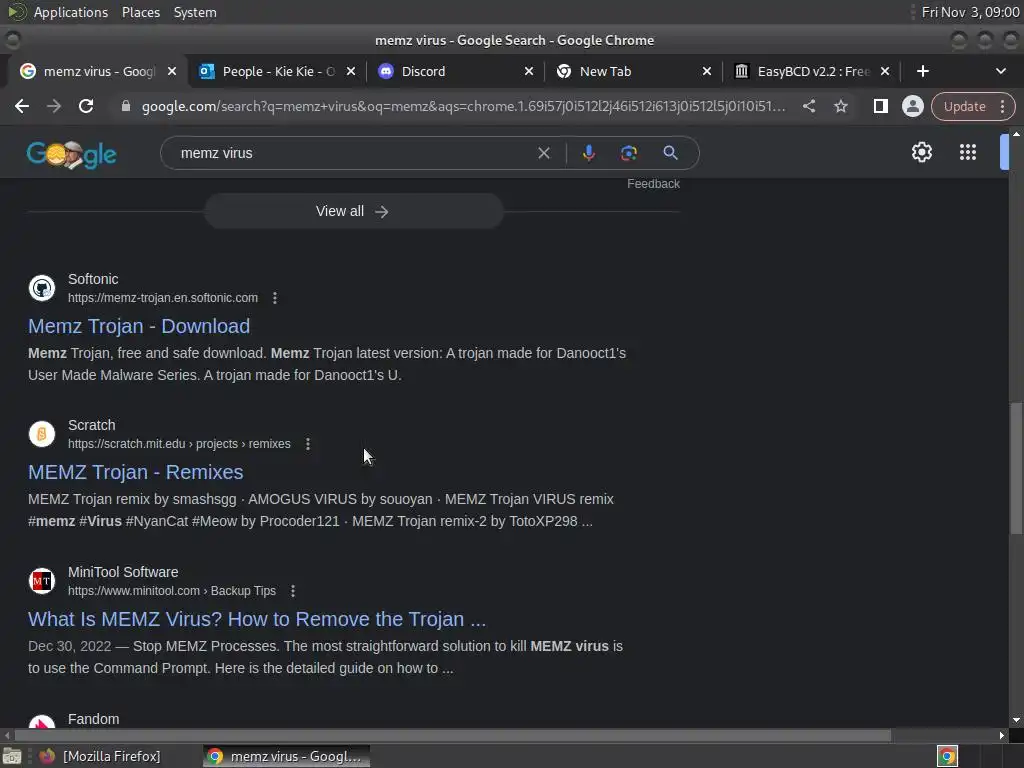Click the scroll-down arrow of the page
The image size is (1024, 768).
coord(1016,720)
